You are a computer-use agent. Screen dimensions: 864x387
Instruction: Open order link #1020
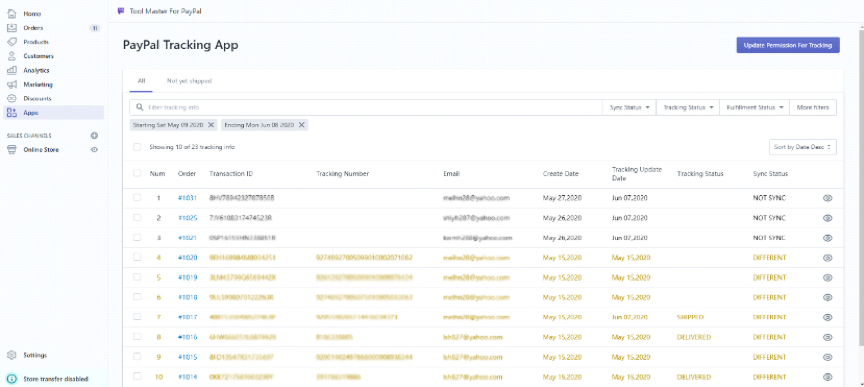coord(187,257)
